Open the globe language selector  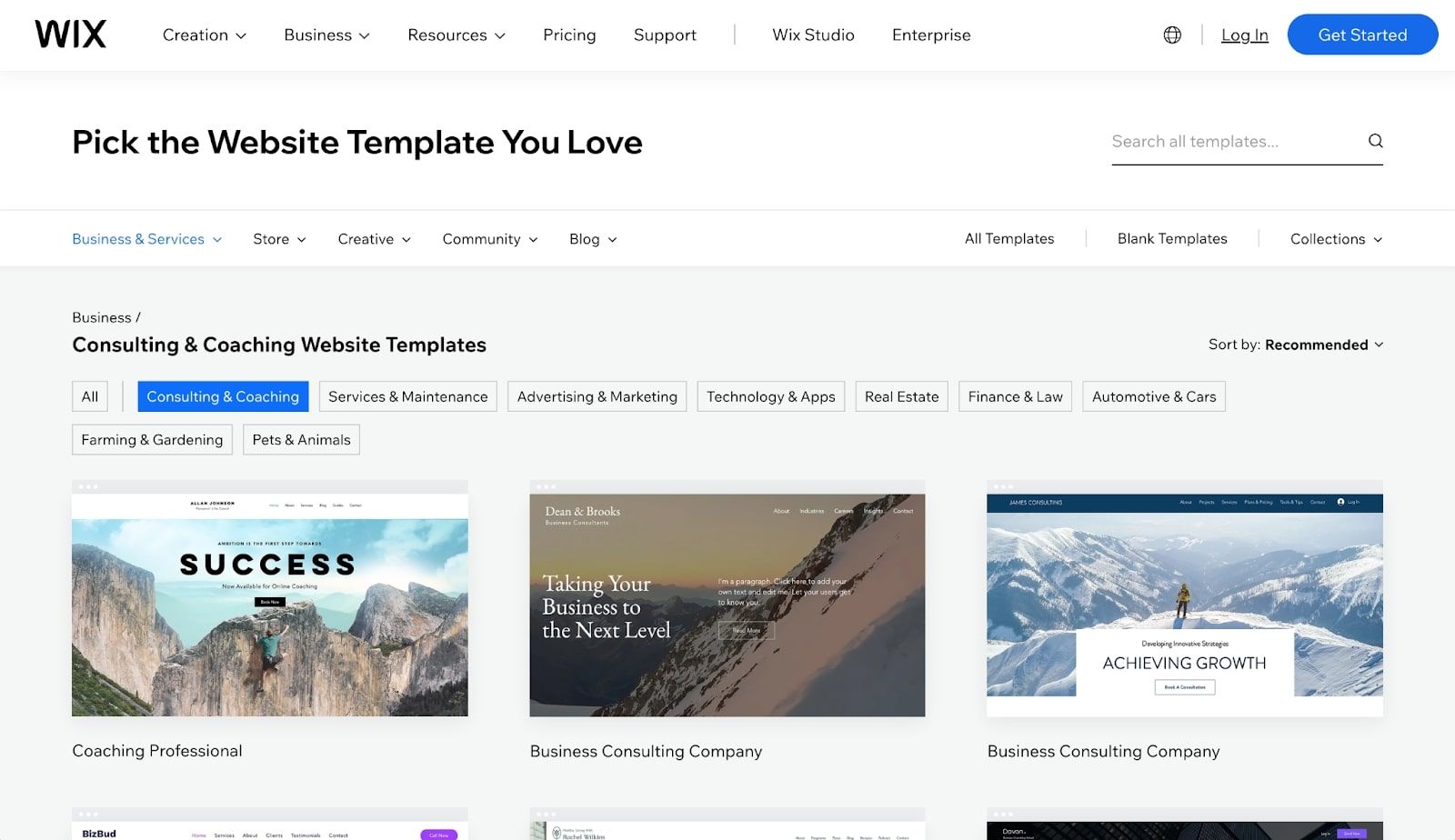click(x=1172, y=35)
